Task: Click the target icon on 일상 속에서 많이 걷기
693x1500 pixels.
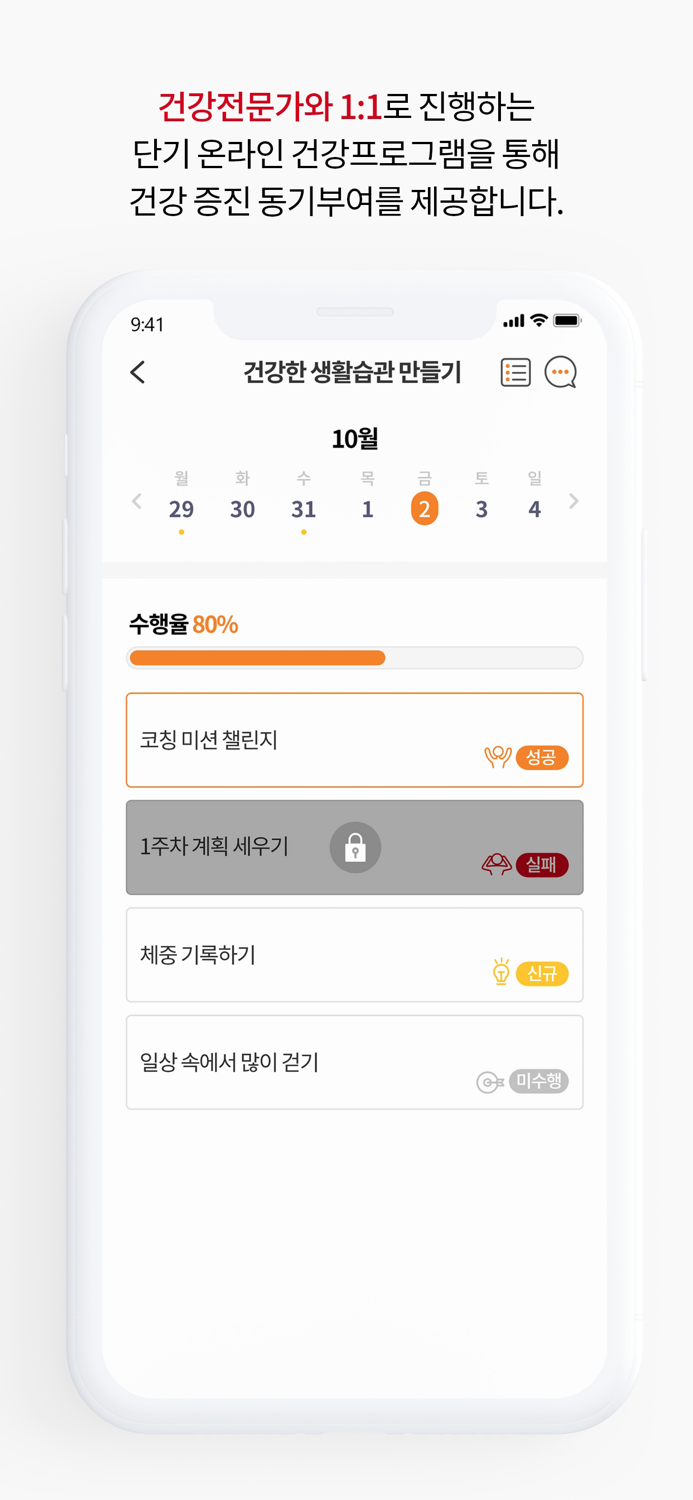Action: pyautogui.click(x=487, y=1081)
